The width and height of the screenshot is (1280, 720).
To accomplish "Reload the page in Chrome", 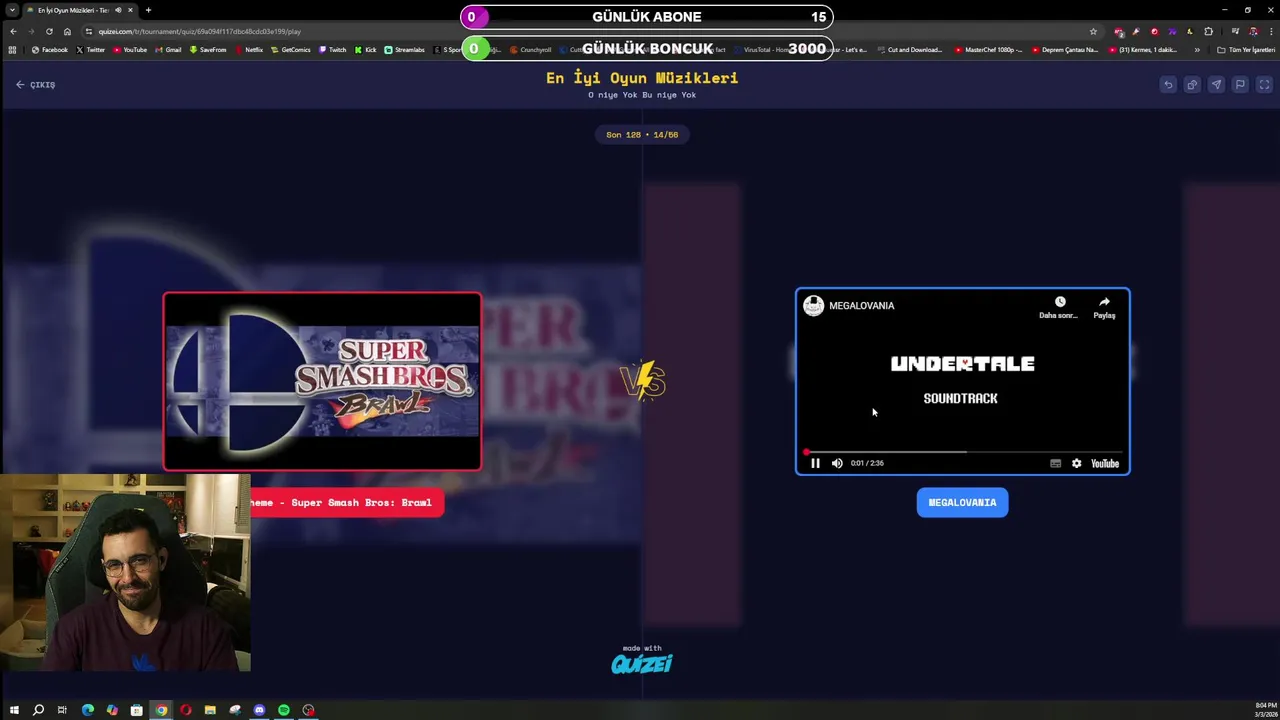I will pos(49,31).
